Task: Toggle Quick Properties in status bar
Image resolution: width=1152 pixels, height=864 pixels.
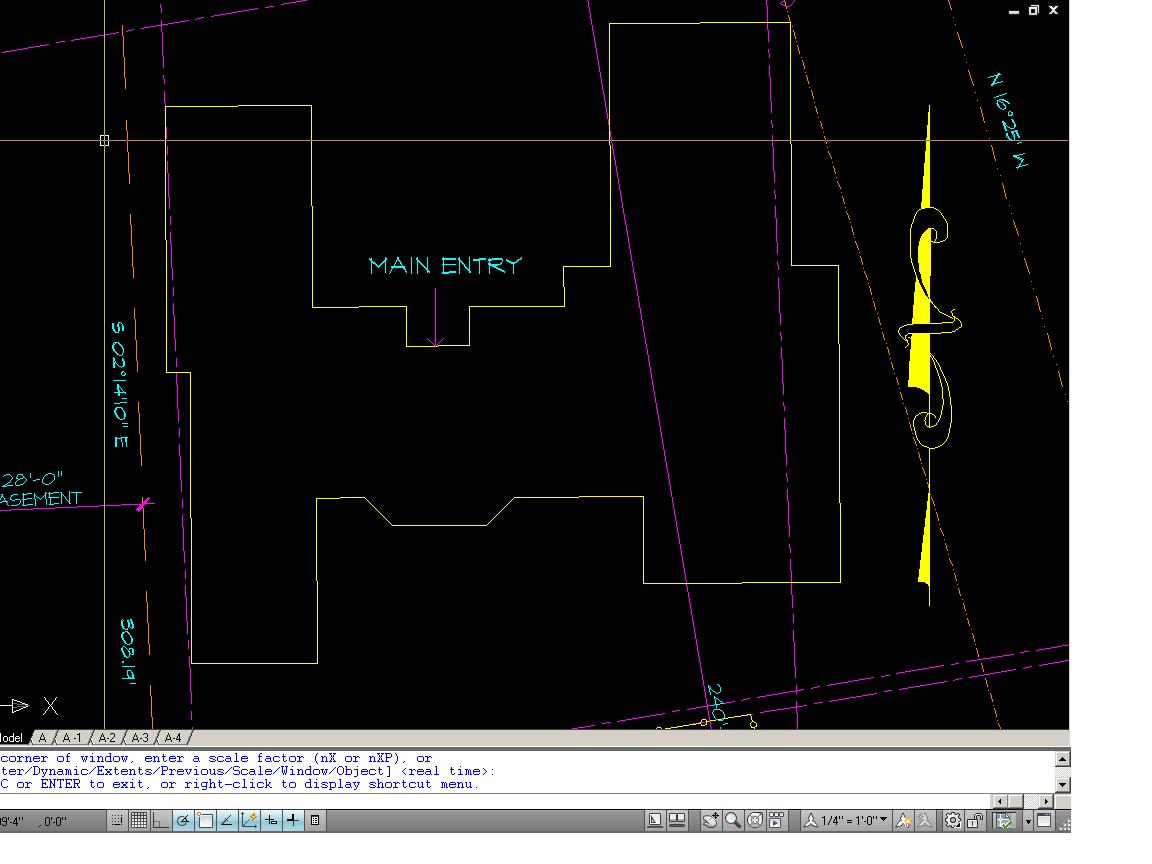Action: [314, 821]
